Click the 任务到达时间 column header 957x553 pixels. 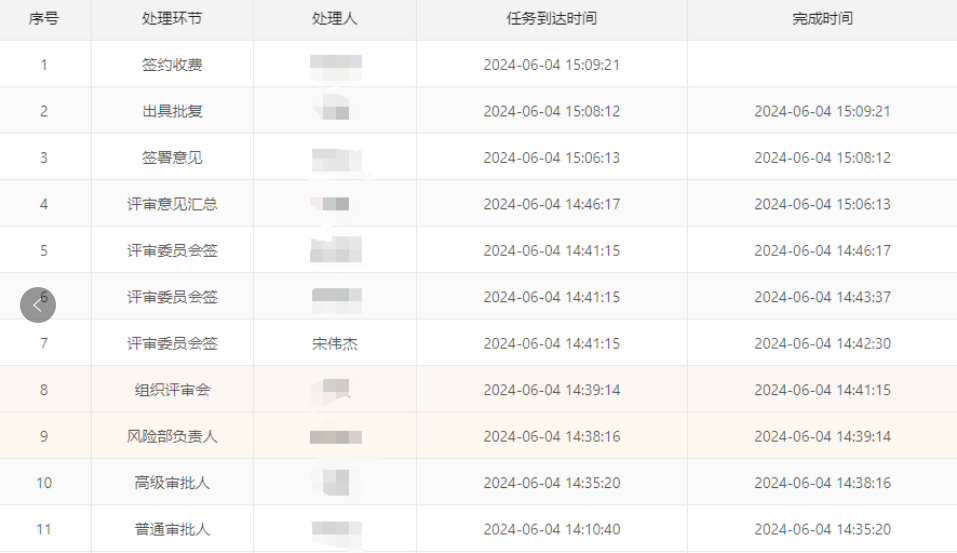551,19
